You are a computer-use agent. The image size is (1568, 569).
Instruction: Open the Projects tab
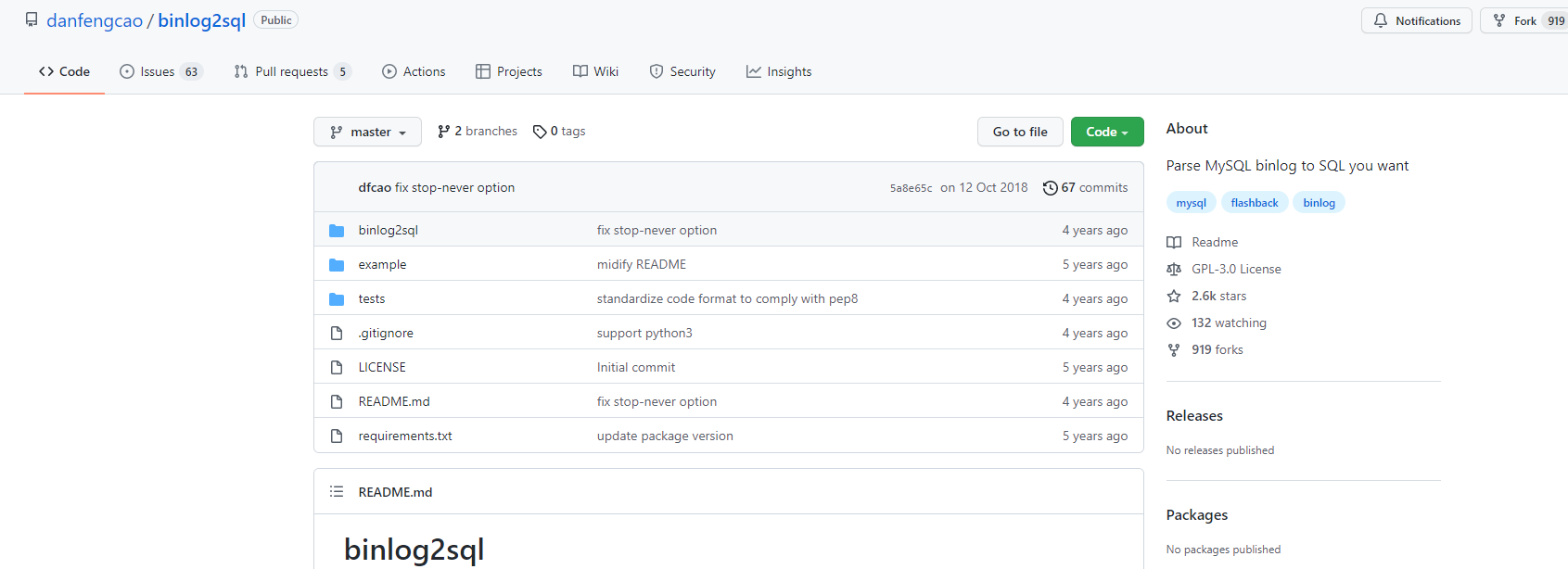[509, 71]
